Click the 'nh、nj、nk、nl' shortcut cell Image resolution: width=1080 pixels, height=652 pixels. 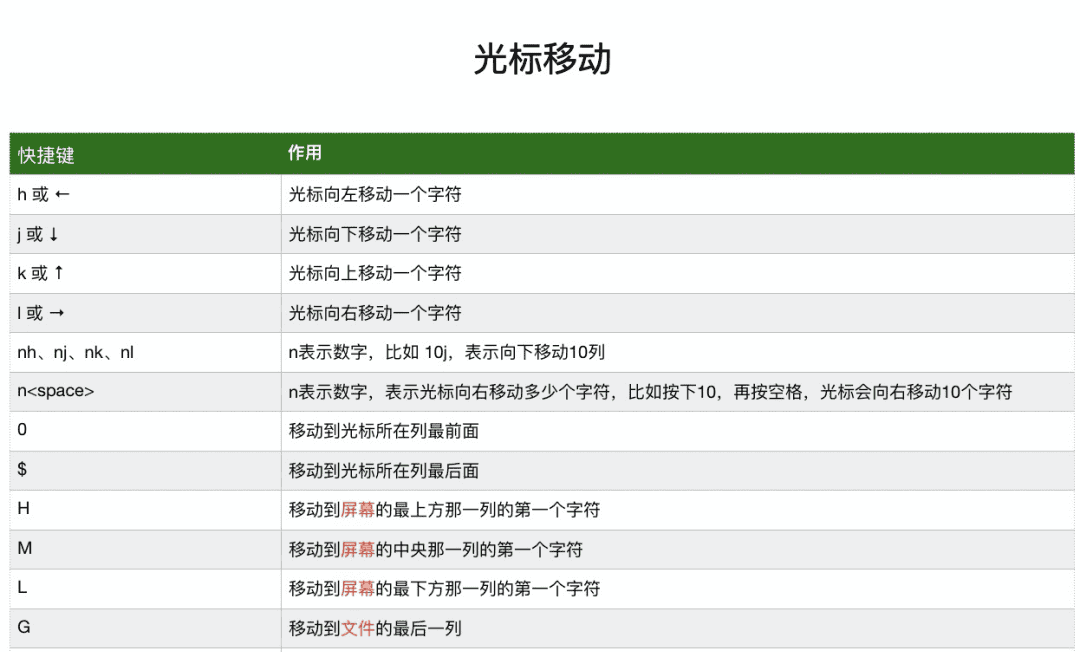tap(75, 352)
